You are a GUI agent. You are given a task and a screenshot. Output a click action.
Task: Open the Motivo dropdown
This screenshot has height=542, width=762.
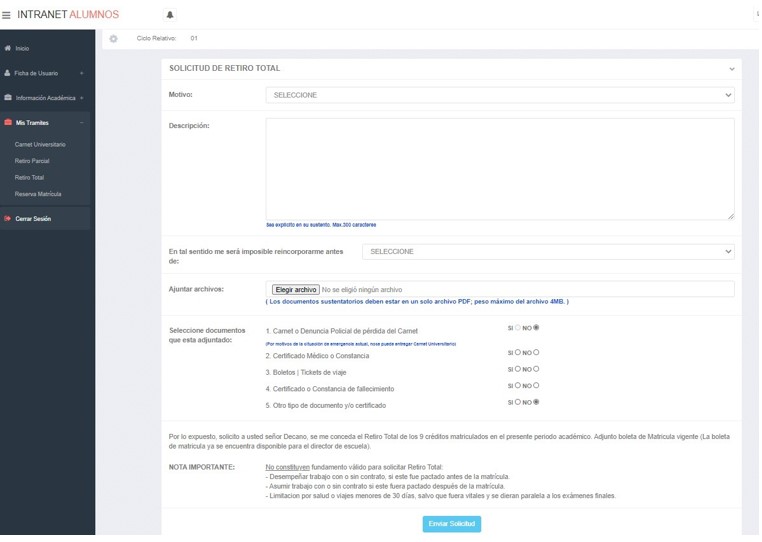(500, 95)
